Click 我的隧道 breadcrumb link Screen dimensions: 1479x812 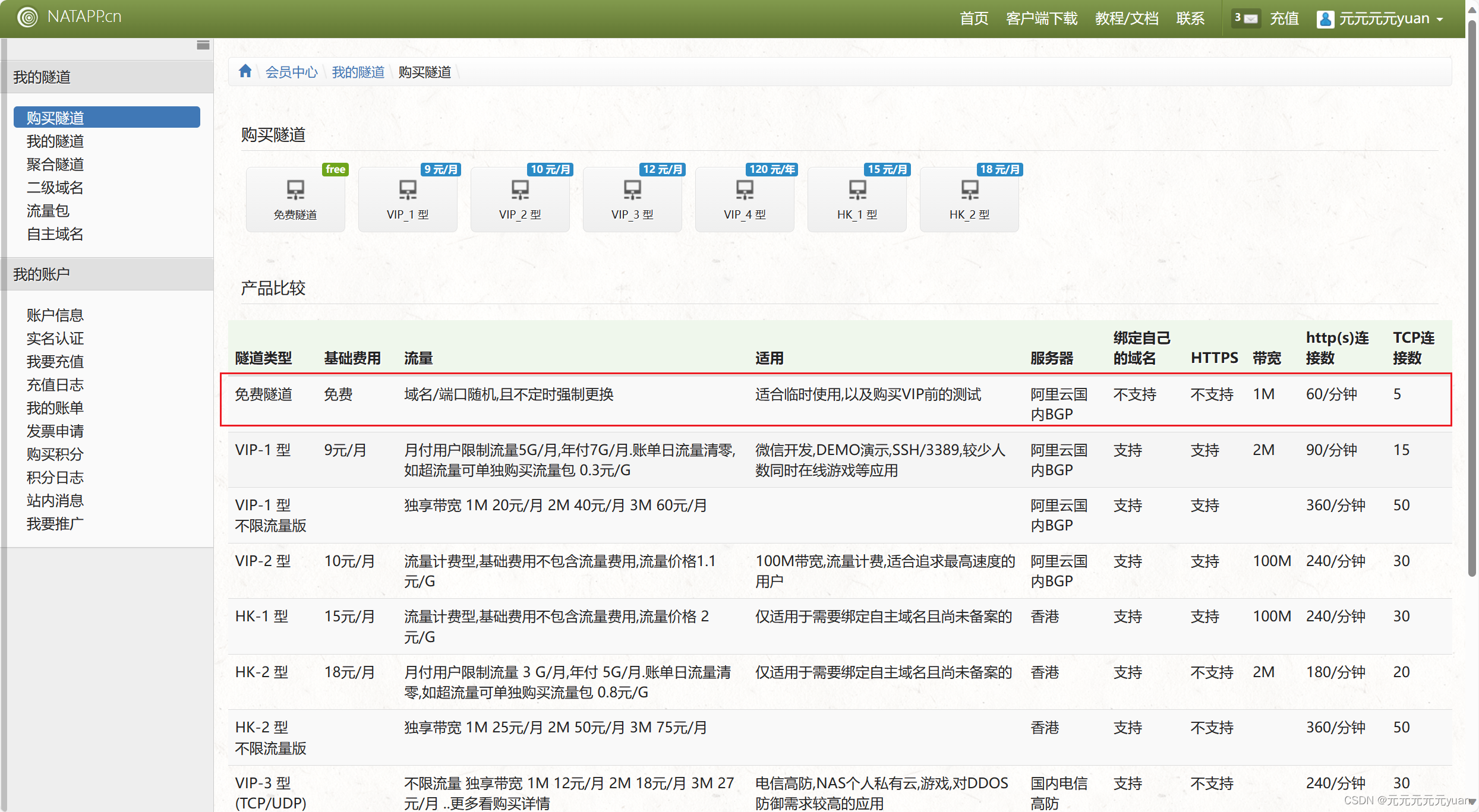point(358,72)
